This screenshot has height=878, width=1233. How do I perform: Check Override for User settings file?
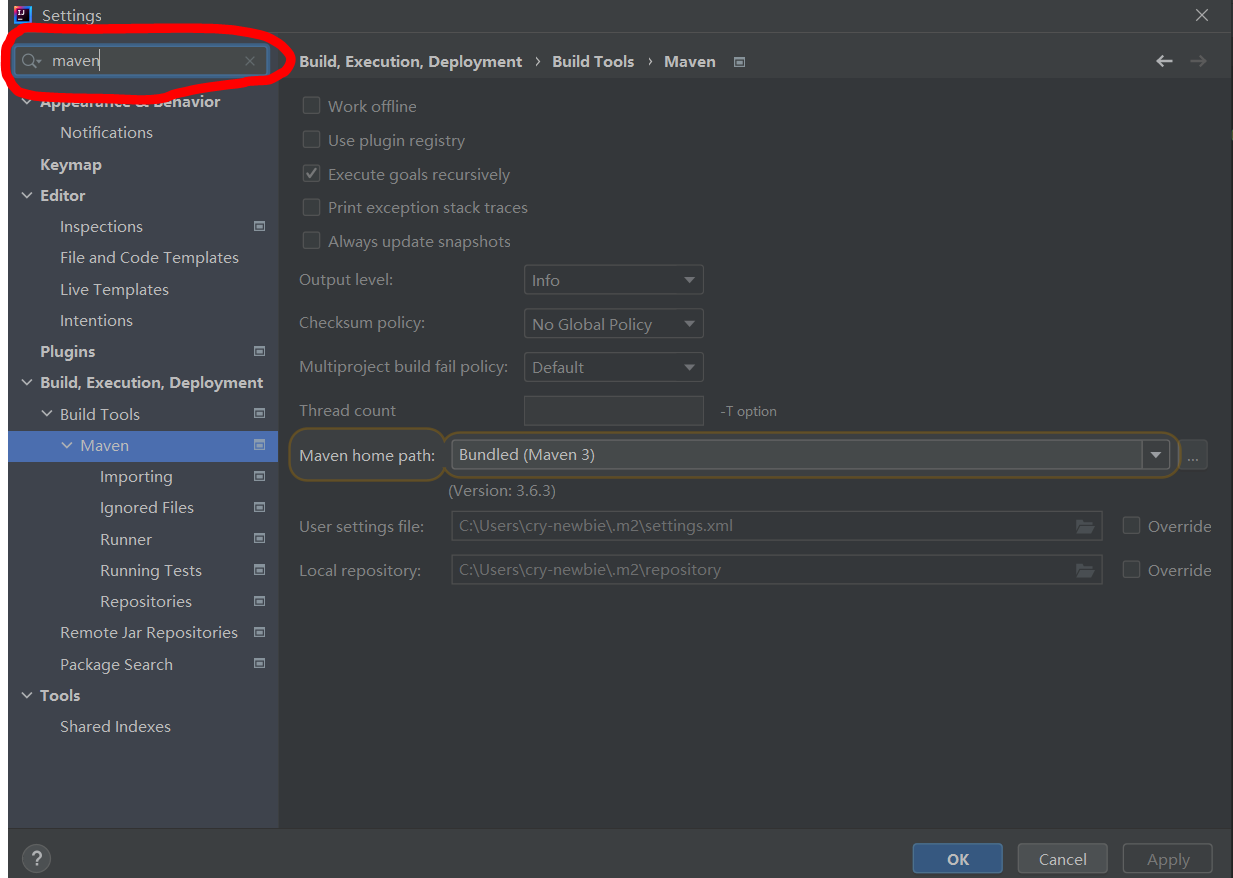[1131, 525]
